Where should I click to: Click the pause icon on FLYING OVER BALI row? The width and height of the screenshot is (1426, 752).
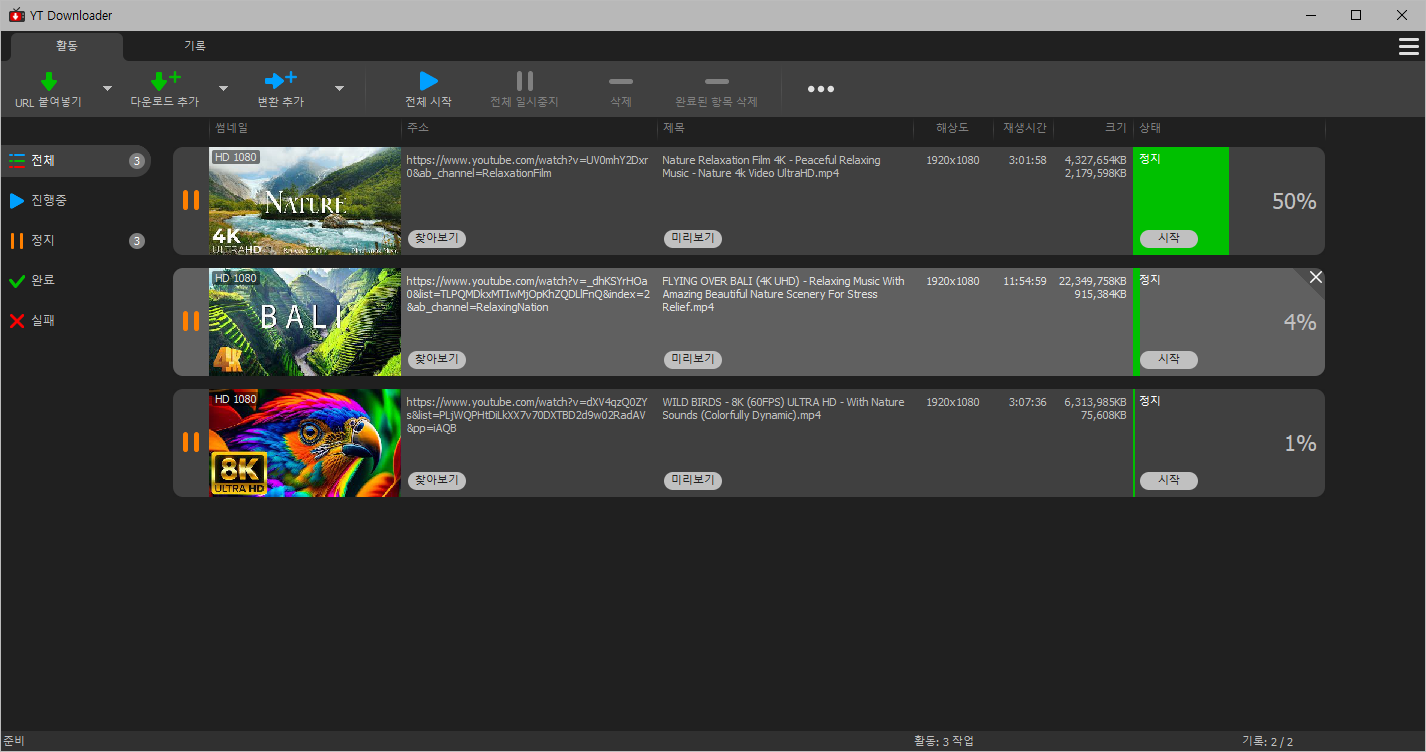(191, 321)
